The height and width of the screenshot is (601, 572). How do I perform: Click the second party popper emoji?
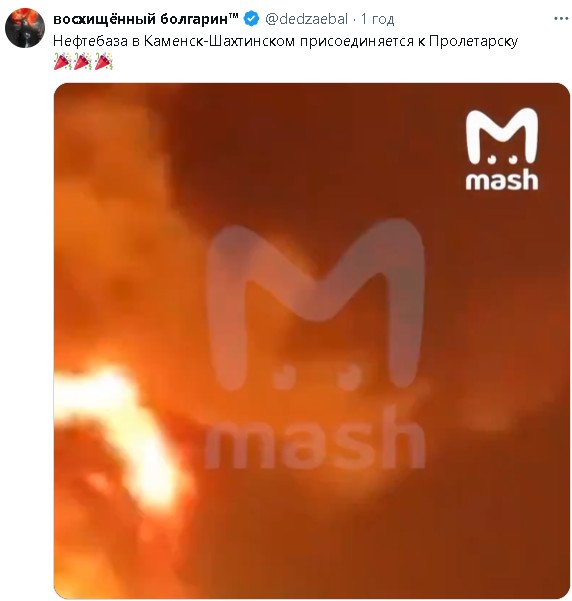(83, 61)
